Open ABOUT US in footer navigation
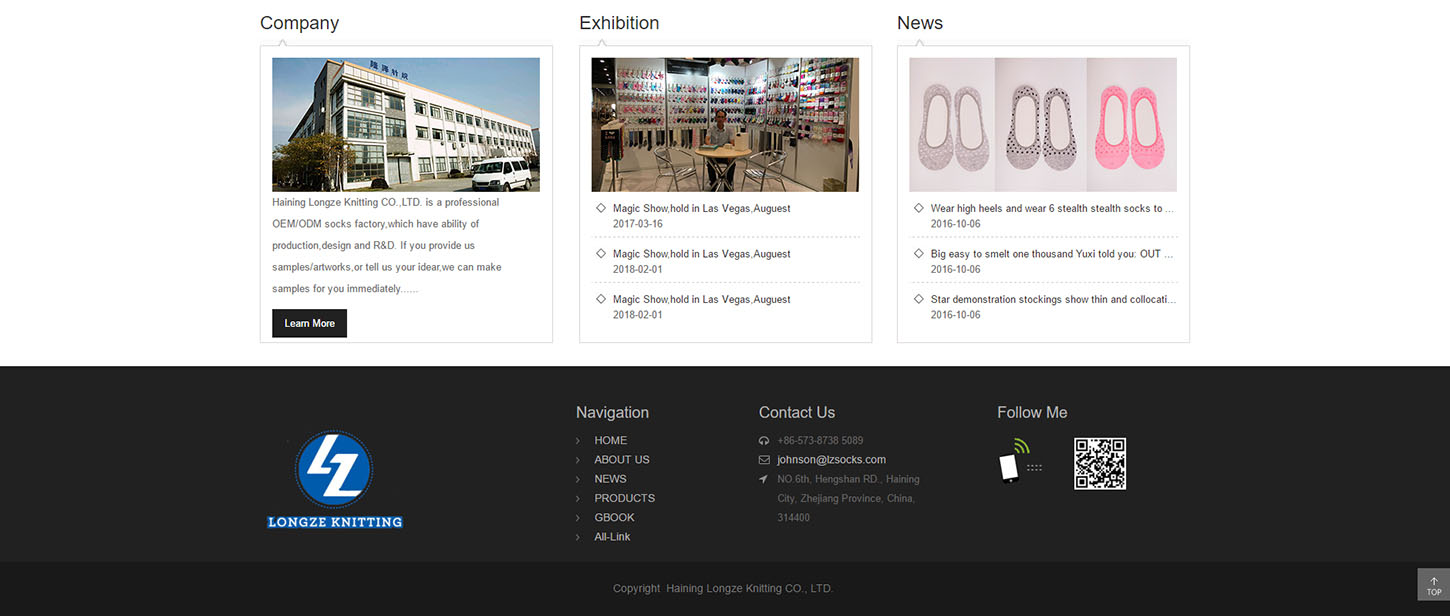 tap(621, 460)
